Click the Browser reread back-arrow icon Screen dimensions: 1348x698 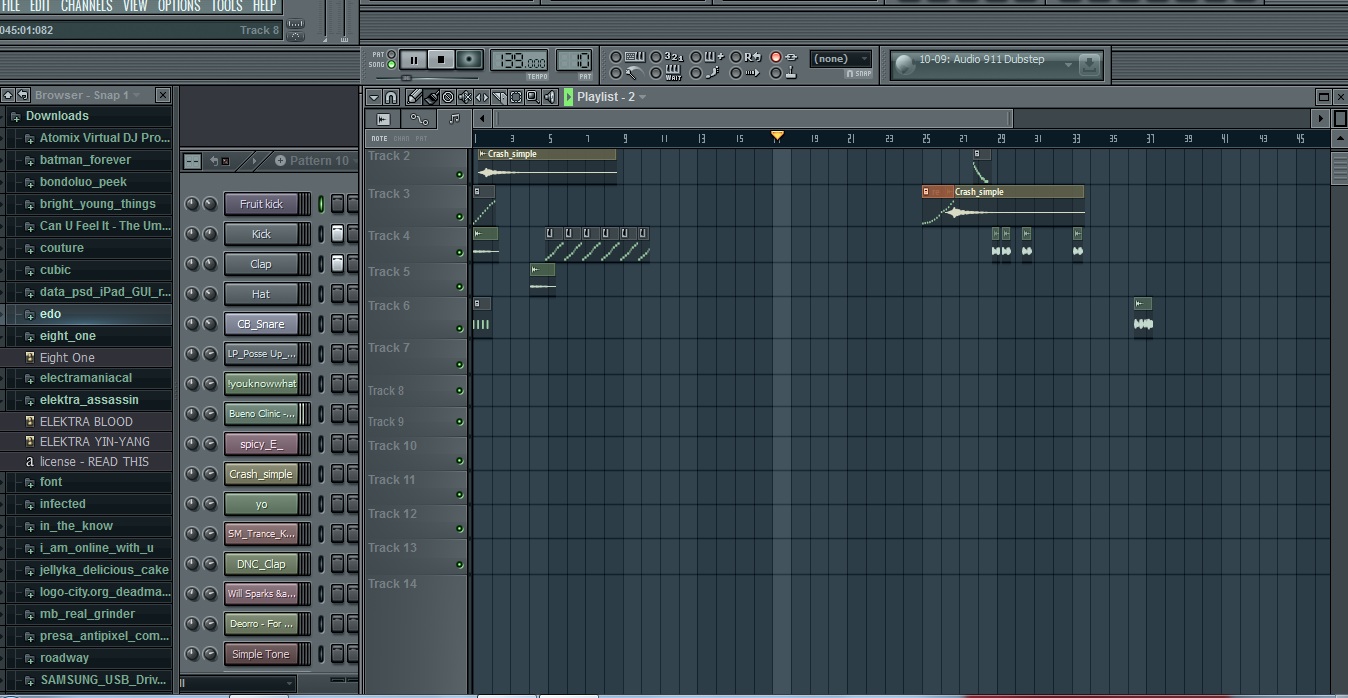[22, 95]
